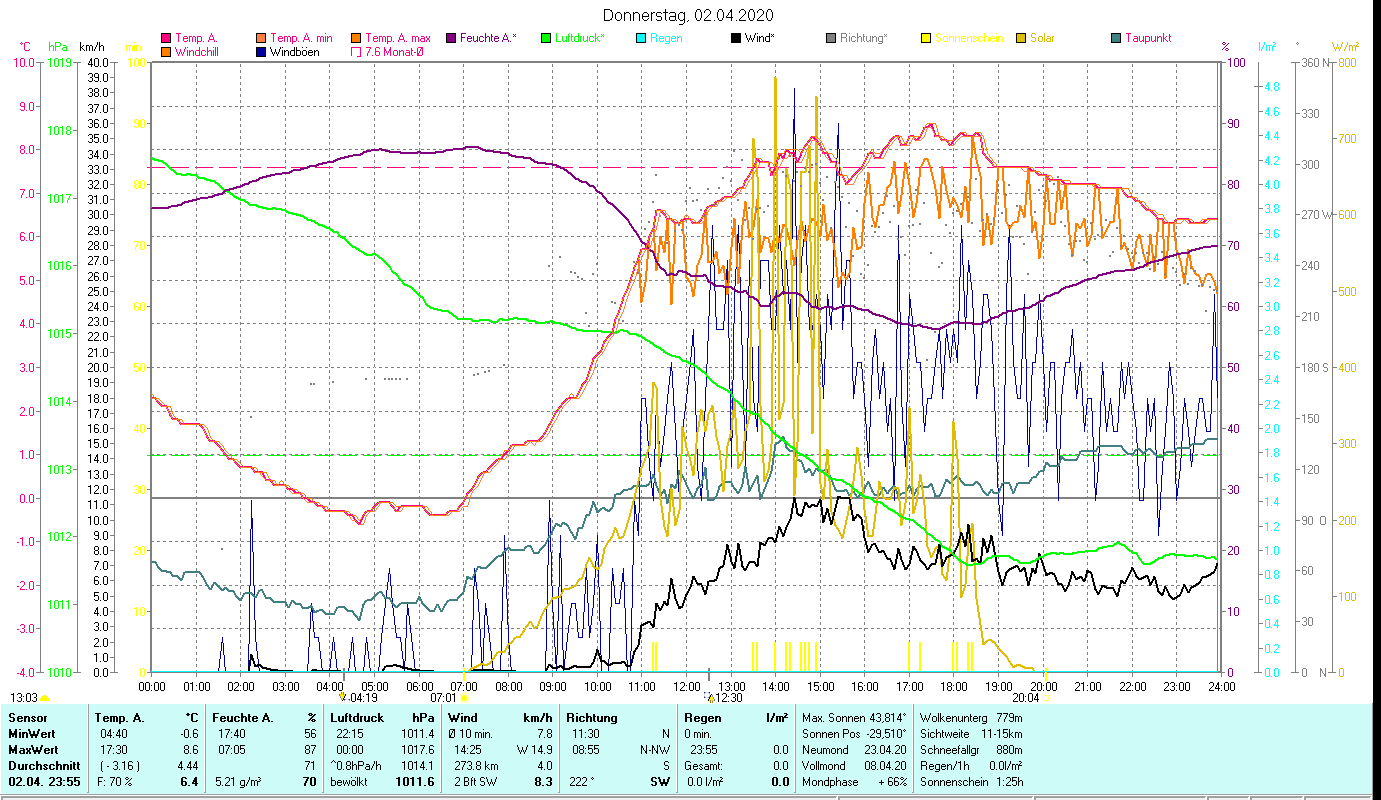This screenshot has width=1381, height=800.
Task: Click the 7.6 Monat-Ø legend box
Action: [x=355, y=52]
